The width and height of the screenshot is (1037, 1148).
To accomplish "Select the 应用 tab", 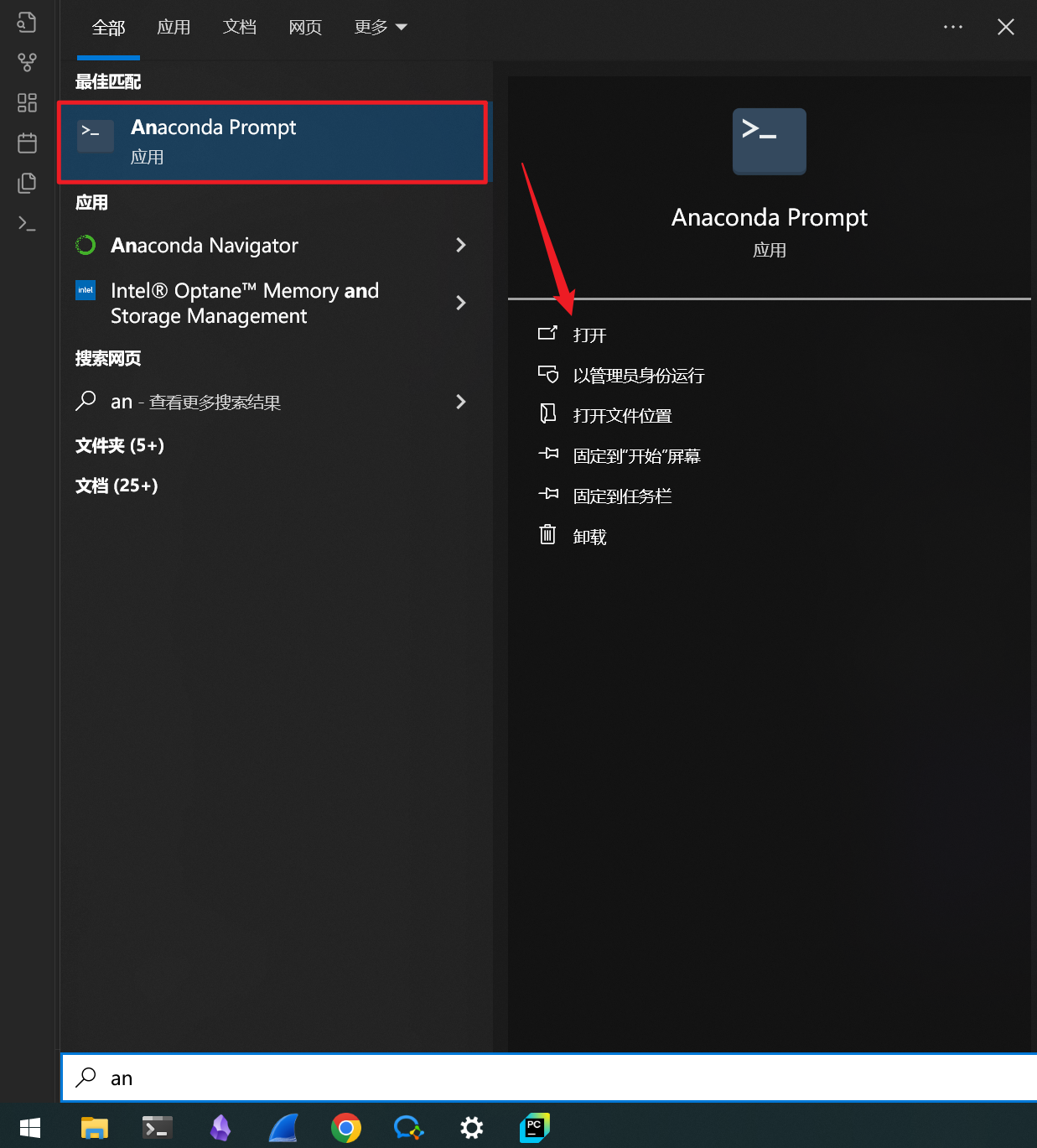I will tap(174, 28).
